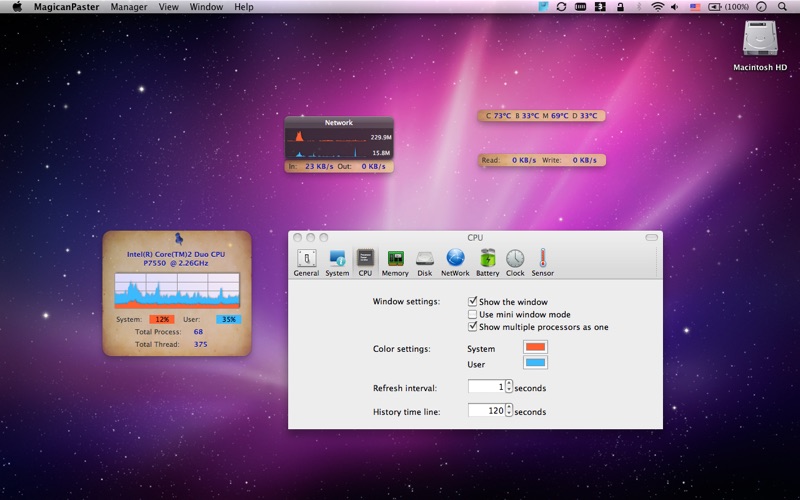Adjust the History time line stepper
800x500 pixels.
point(509,410)
